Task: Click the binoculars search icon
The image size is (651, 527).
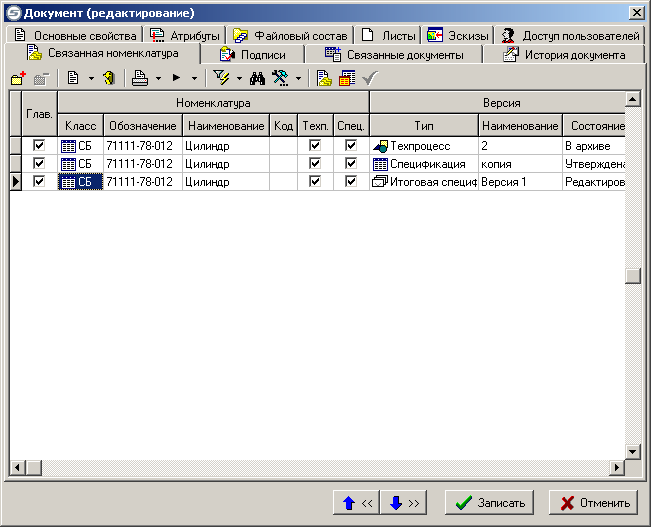Action: point(257,78)
